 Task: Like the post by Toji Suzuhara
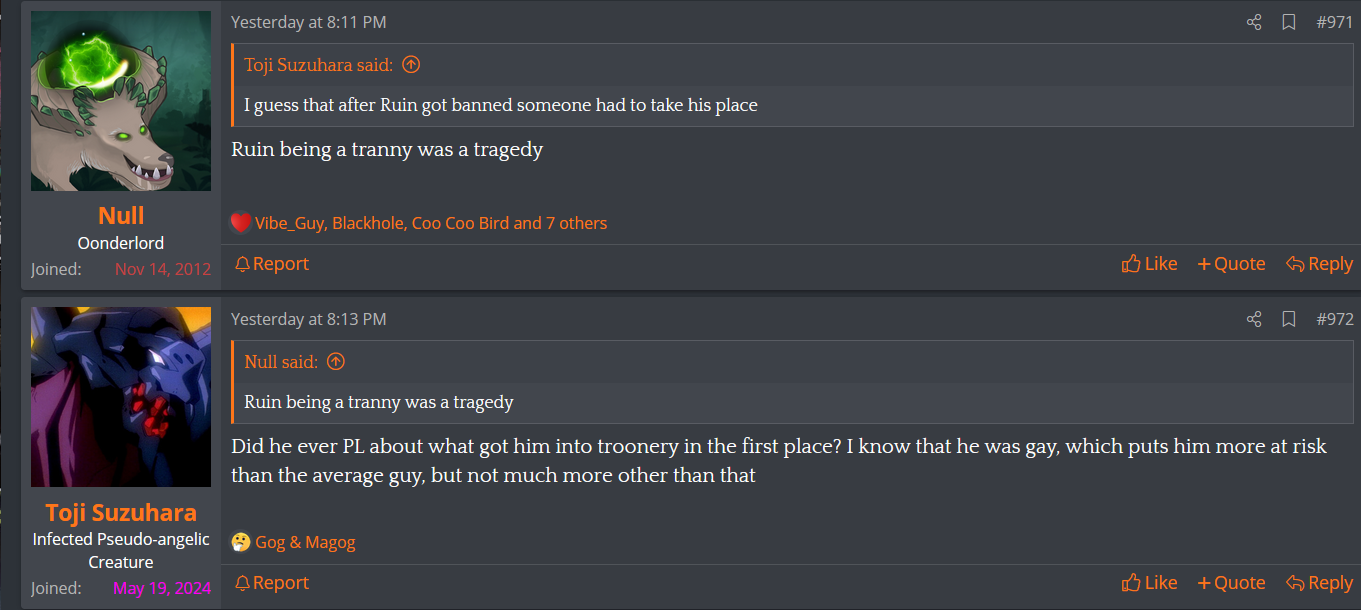coord(1149,583)
